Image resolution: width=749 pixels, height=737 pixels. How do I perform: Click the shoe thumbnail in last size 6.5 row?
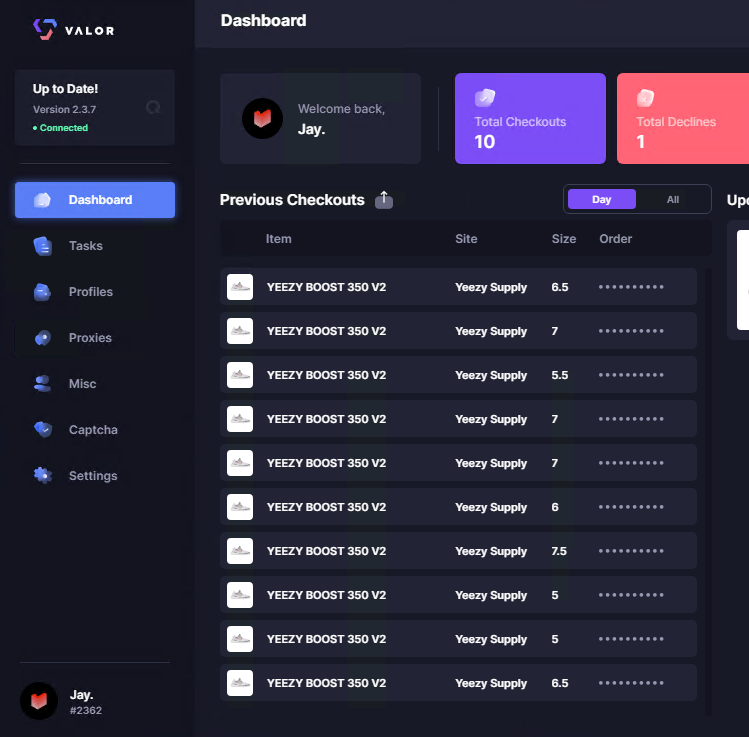pos(240,683)
